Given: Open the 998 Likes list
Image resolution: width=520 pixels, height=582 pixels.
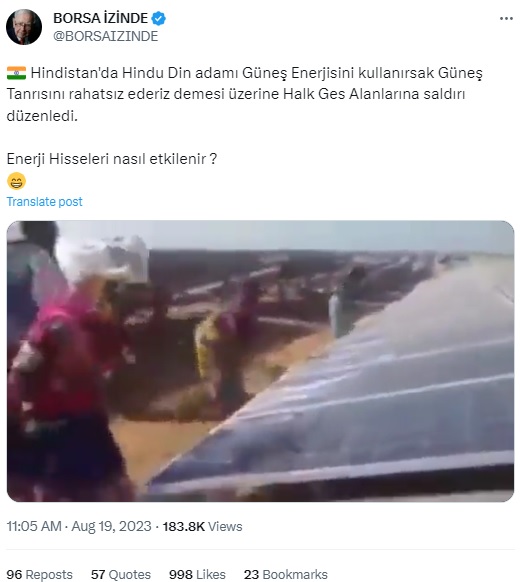Looking at the screenshot, I should point(197,575).
